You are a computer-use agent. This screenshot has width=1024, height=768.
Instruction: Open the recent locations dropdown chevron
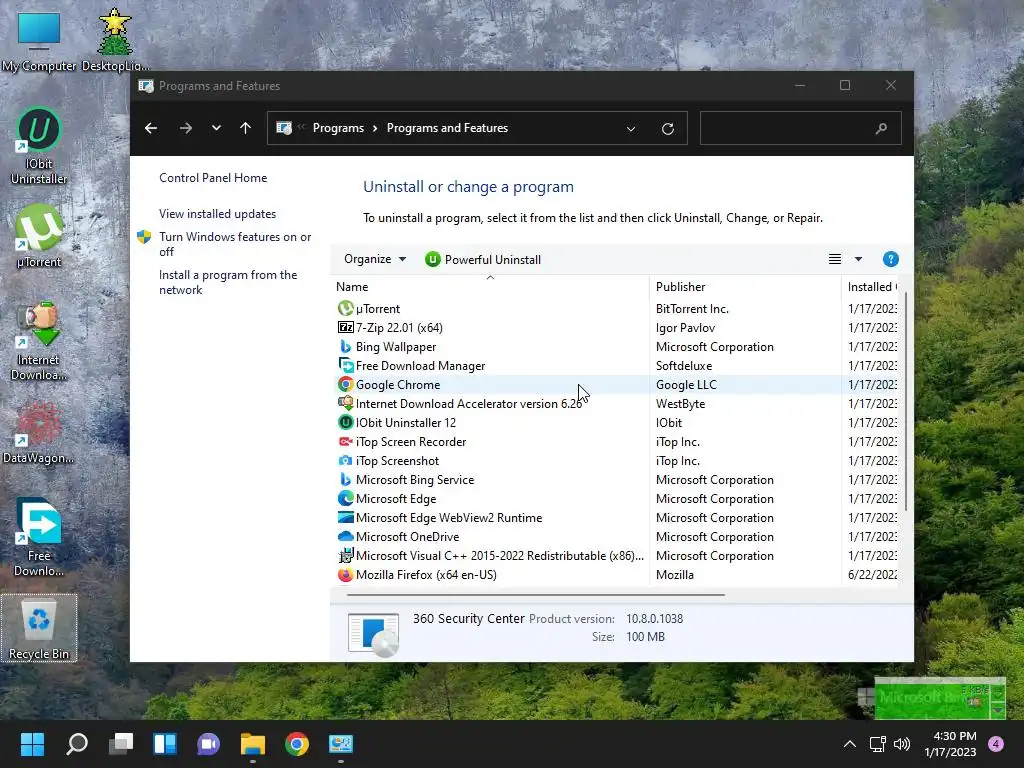point(216,128)
